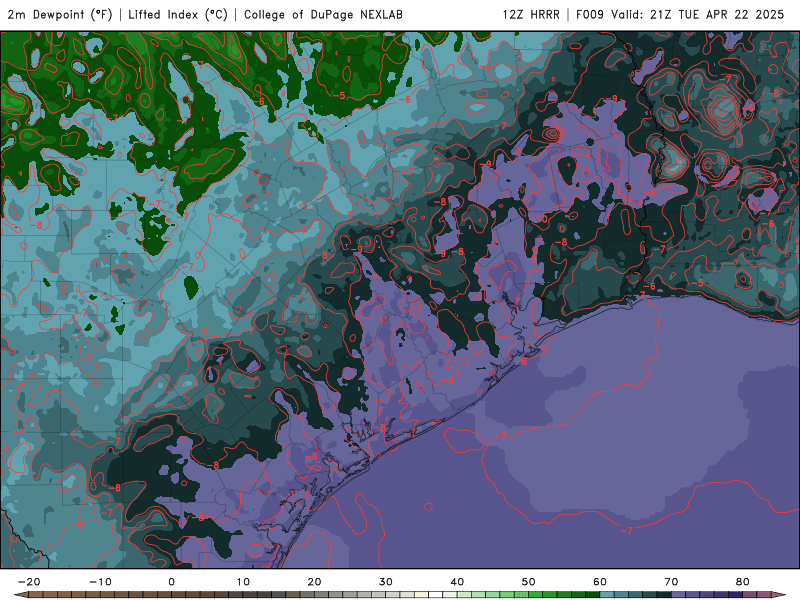Screen dimensions: 800x600
Task: Click the 80 label on the color scale
Action: coord(743,582)
